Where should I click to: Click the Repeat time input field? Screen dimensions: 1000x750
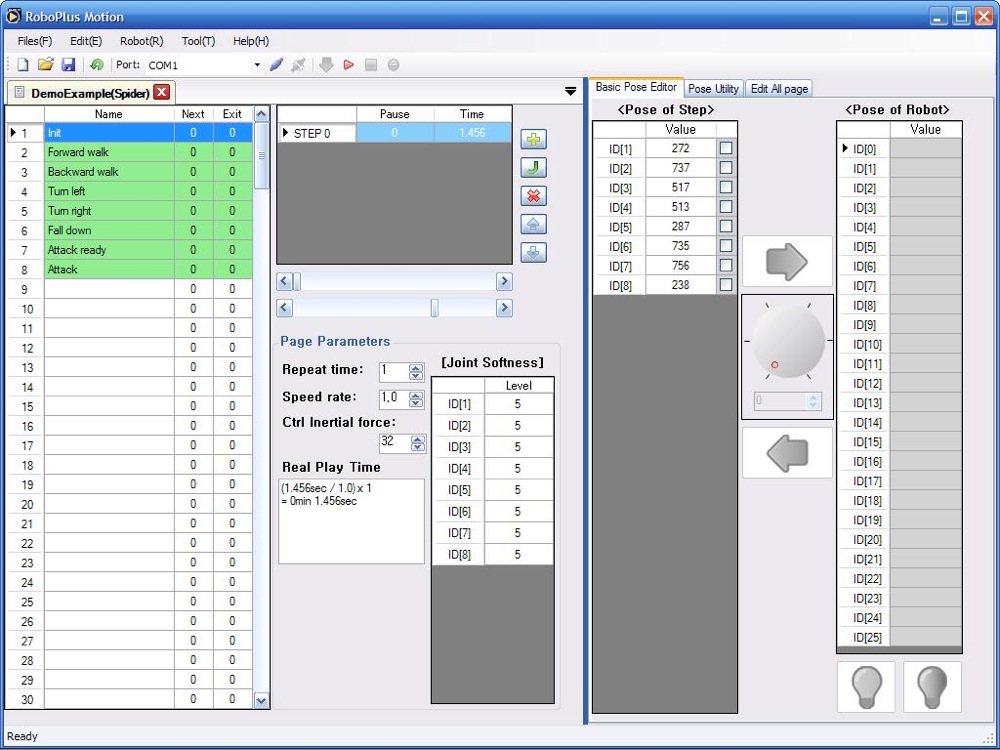pyautogui.click(x=393, y=372)
